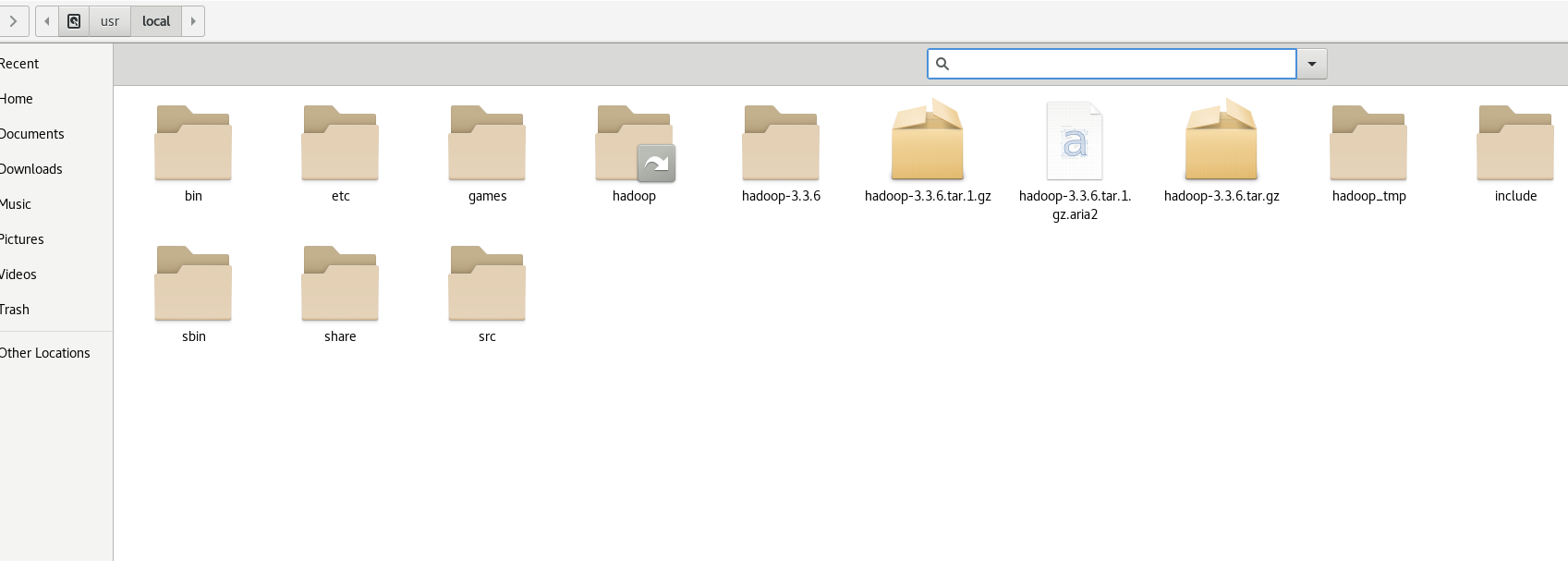Open the share folder icon
This screenshot has height=561, width=1568.
340,283
